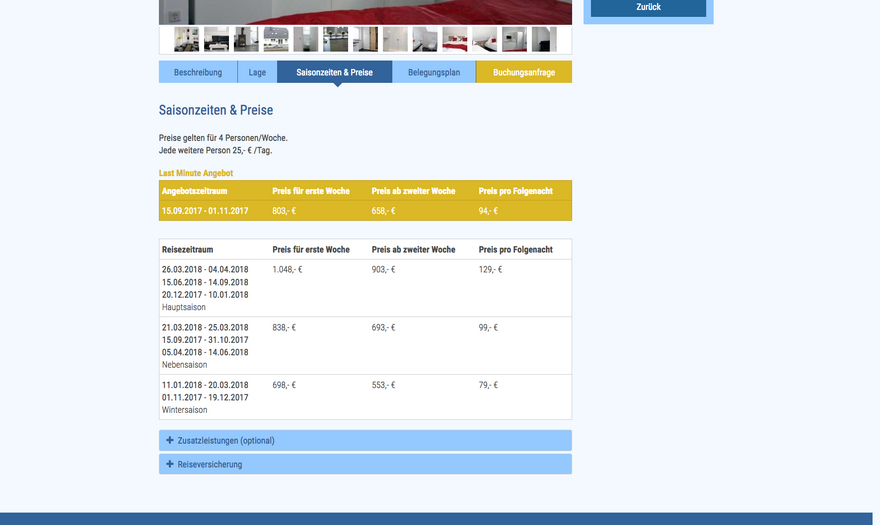This screenshot has height=525, width=880.
Task: Open the Belegungsplan tab
Action: (434, 72)
